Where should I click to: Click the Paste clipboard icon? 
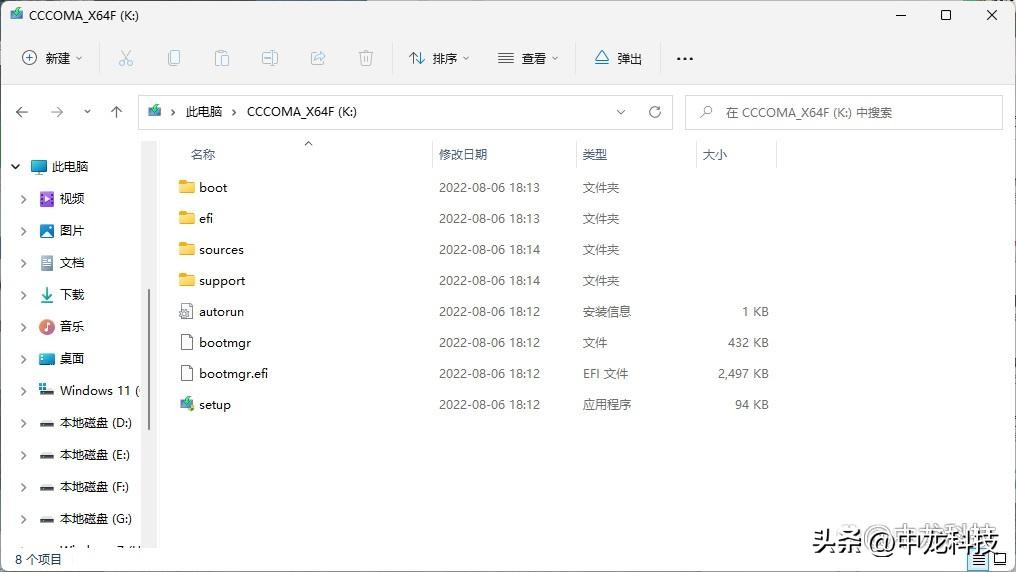pos(222,58)
